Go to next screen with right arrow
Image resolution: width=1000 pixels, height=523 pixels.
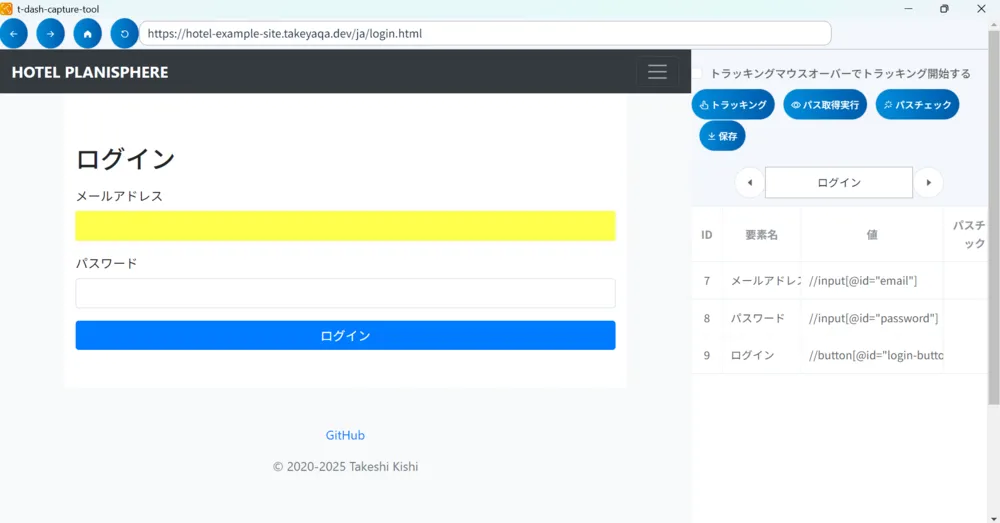(928, 183)
